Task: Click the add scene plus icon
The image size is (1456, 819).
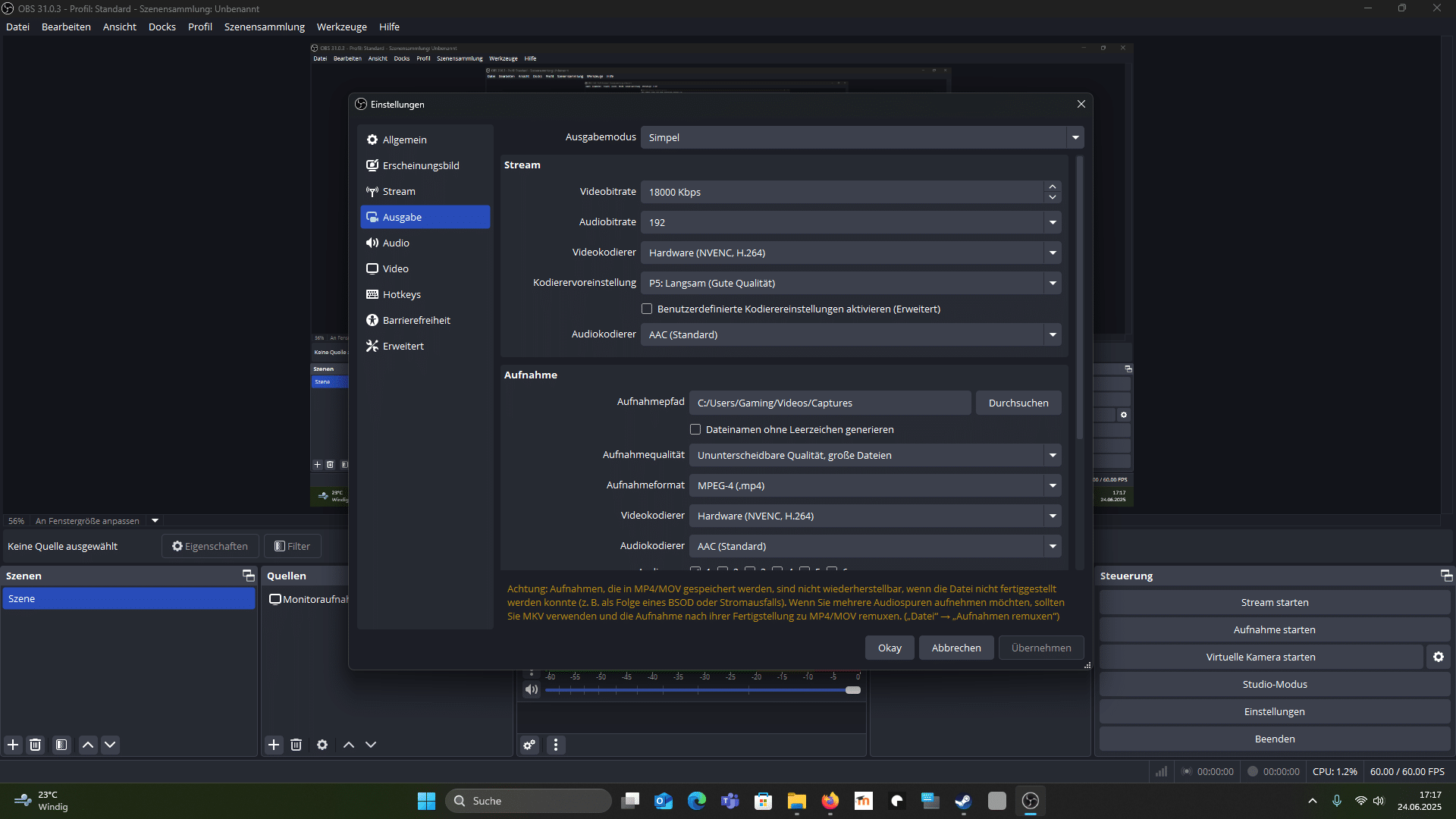Action: point(13,745)
